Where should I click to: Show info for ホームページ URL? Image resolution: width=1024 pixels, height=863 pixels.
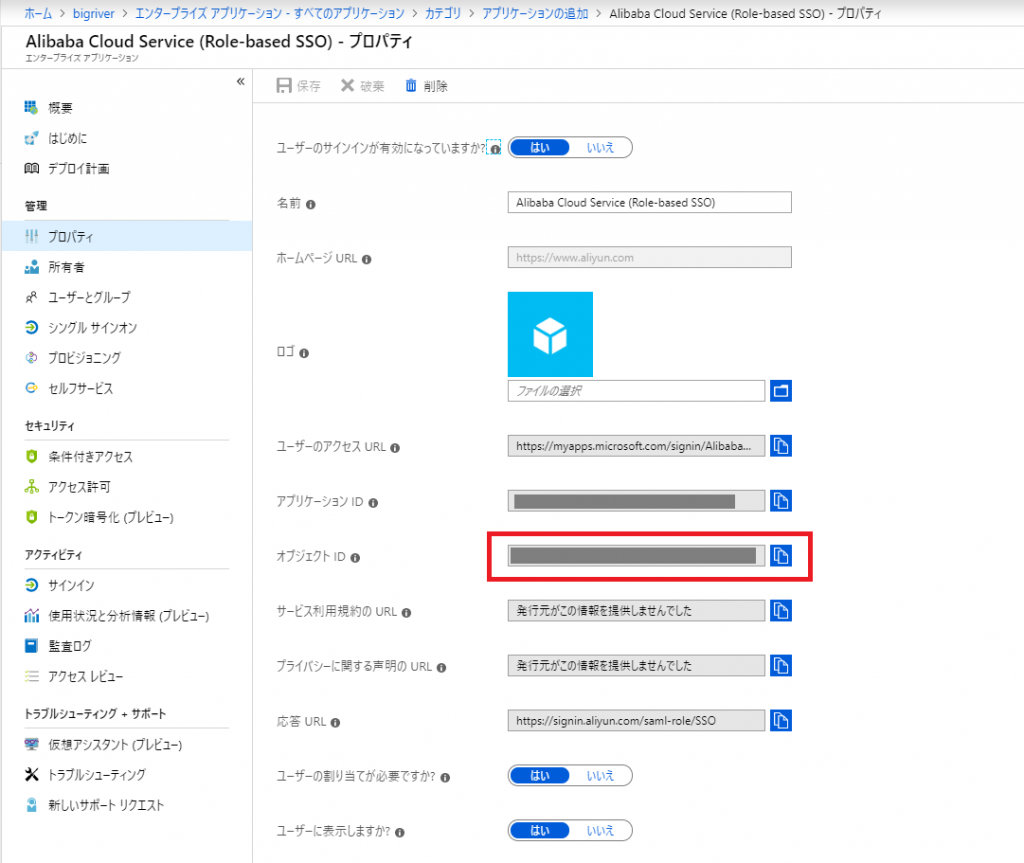coord(366,259)
